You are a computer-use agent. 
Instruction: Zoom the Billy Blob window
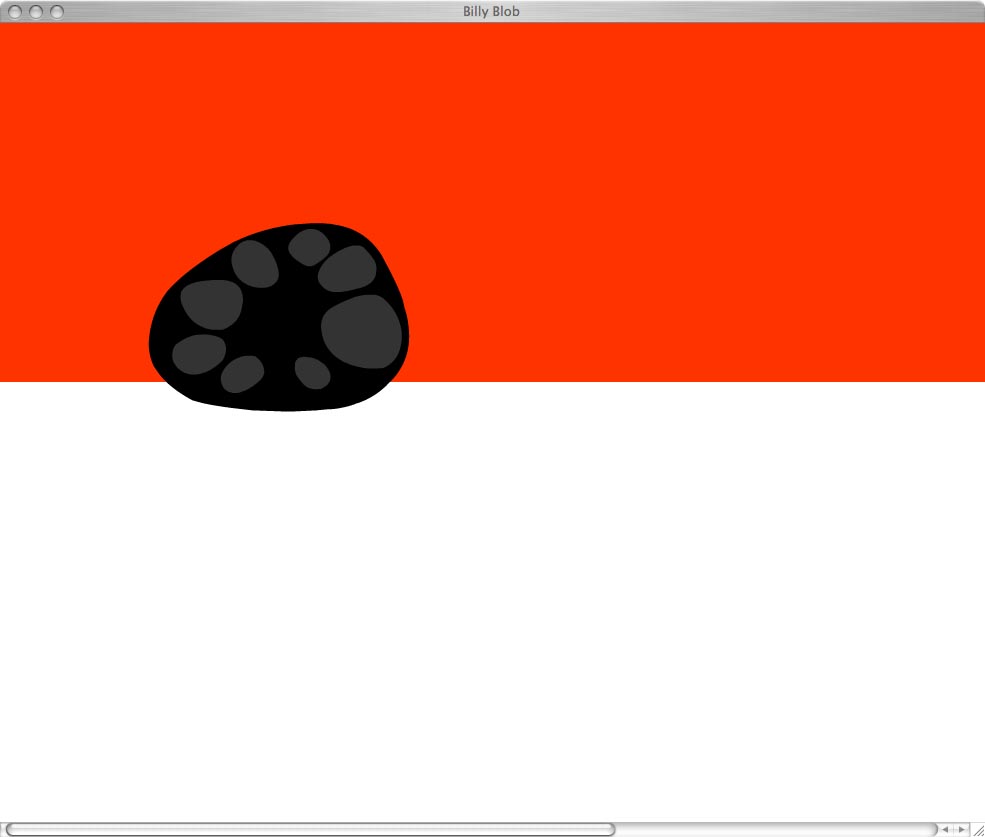[x=57, y=11]
